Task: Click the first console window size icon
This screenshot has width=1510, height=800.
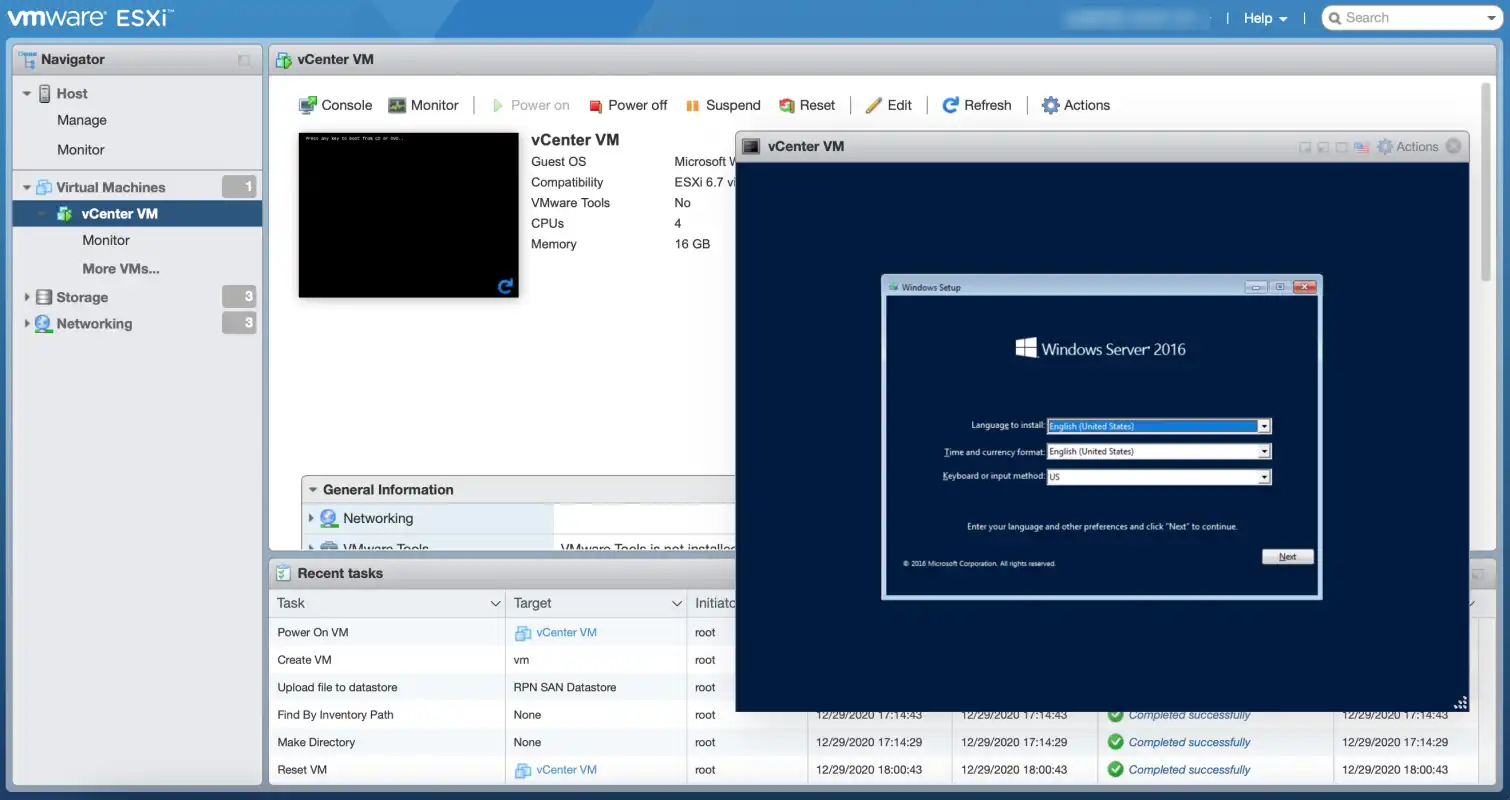Action: click(x=1305, y=147)
